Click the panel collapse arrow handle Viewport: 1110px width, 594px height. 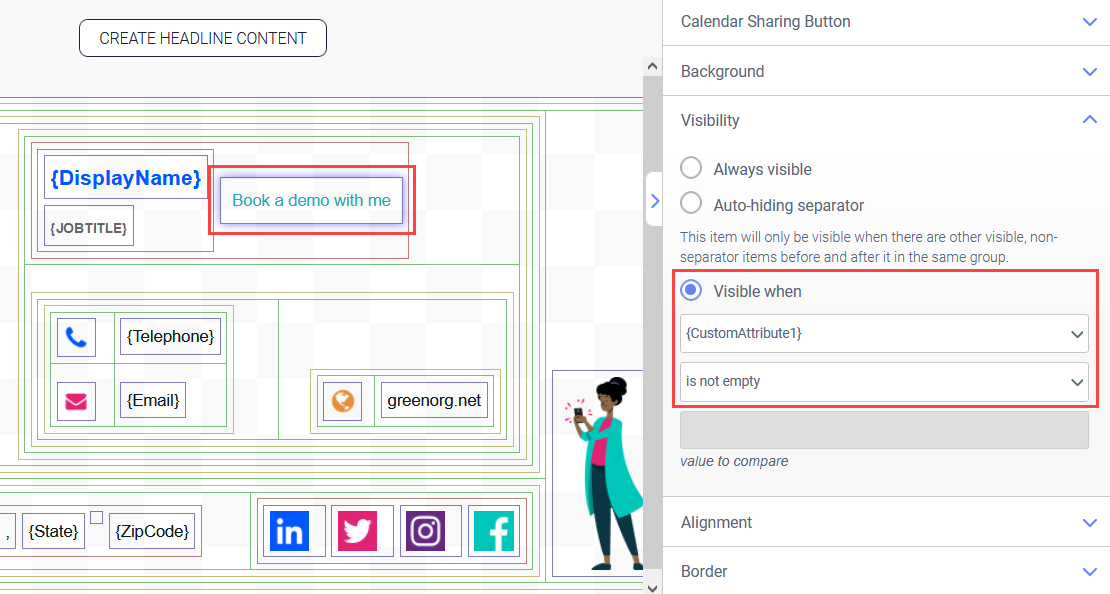(654, 201)
